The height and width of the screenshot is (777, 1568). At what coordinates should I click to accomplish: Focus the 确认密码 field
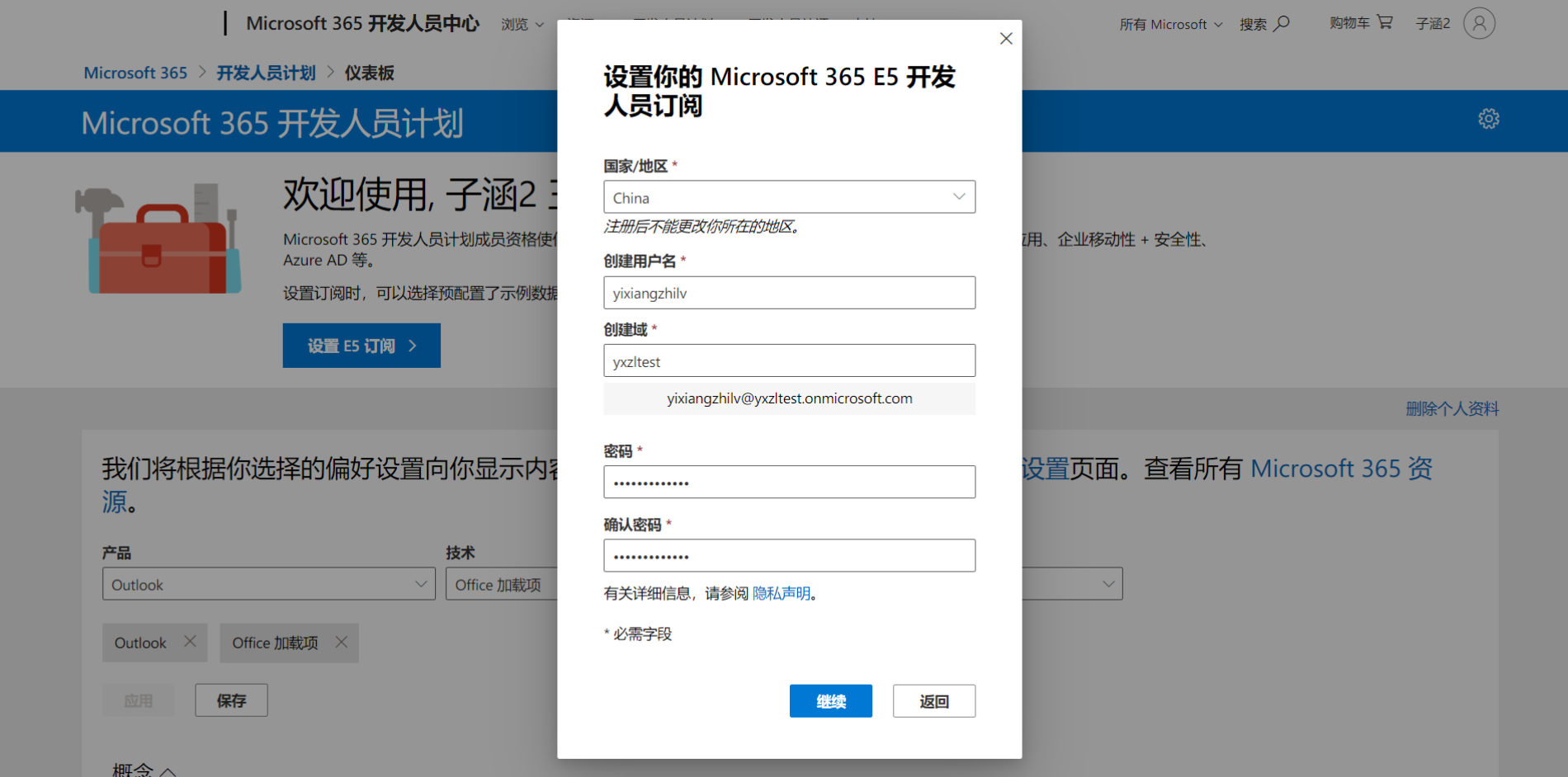coord(789,555)
